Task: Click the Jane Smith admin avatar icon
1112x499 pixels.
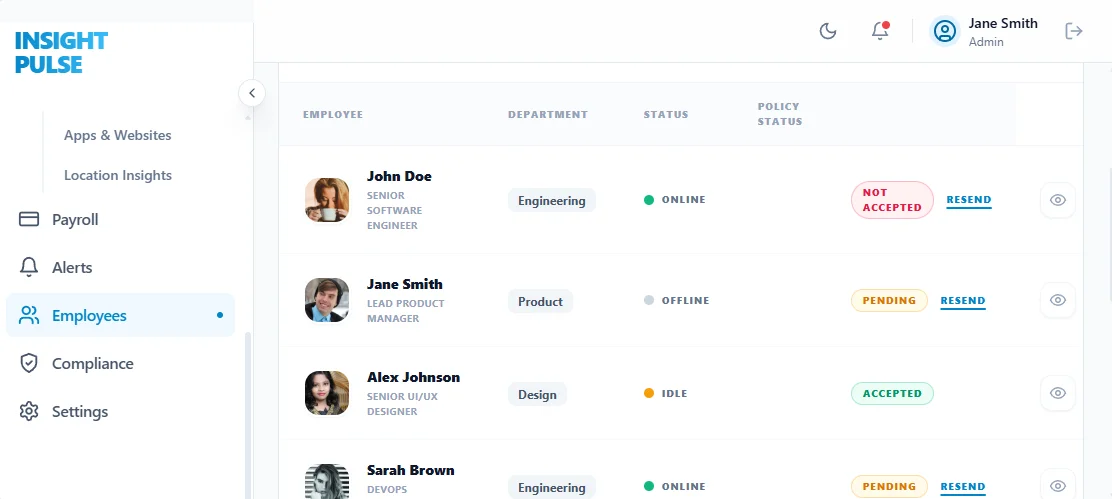Action: tap(945, 31)
